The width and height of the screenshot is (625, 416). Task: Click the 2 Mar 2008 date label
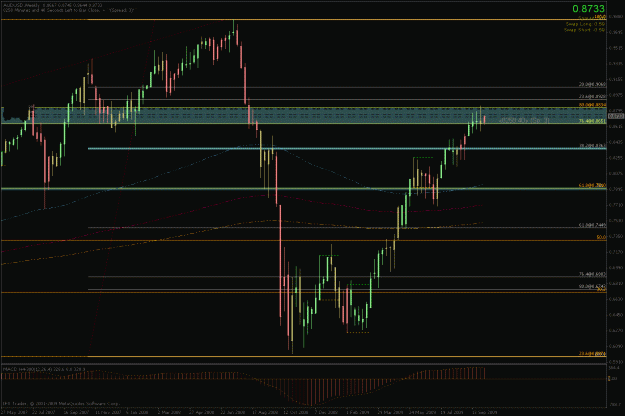pyautogui.click(x=169, y=412)
